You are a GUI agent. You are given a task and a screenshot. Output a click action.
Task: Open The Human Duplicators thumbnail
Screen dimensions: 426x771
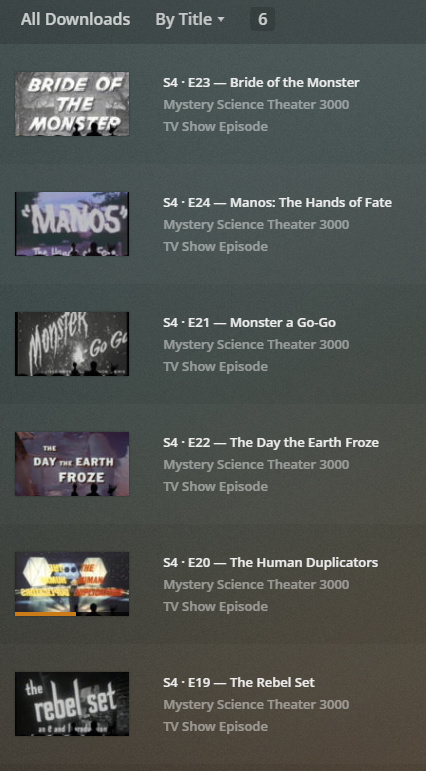(72, 584)
